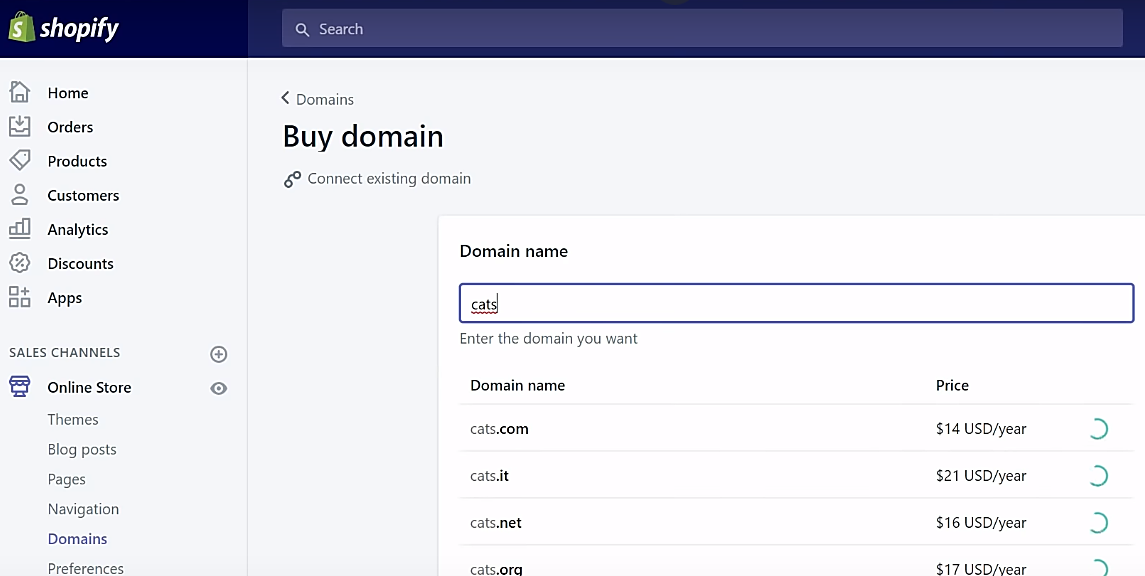Select the cats.org domain row
1145x576 pixels.
796,561
